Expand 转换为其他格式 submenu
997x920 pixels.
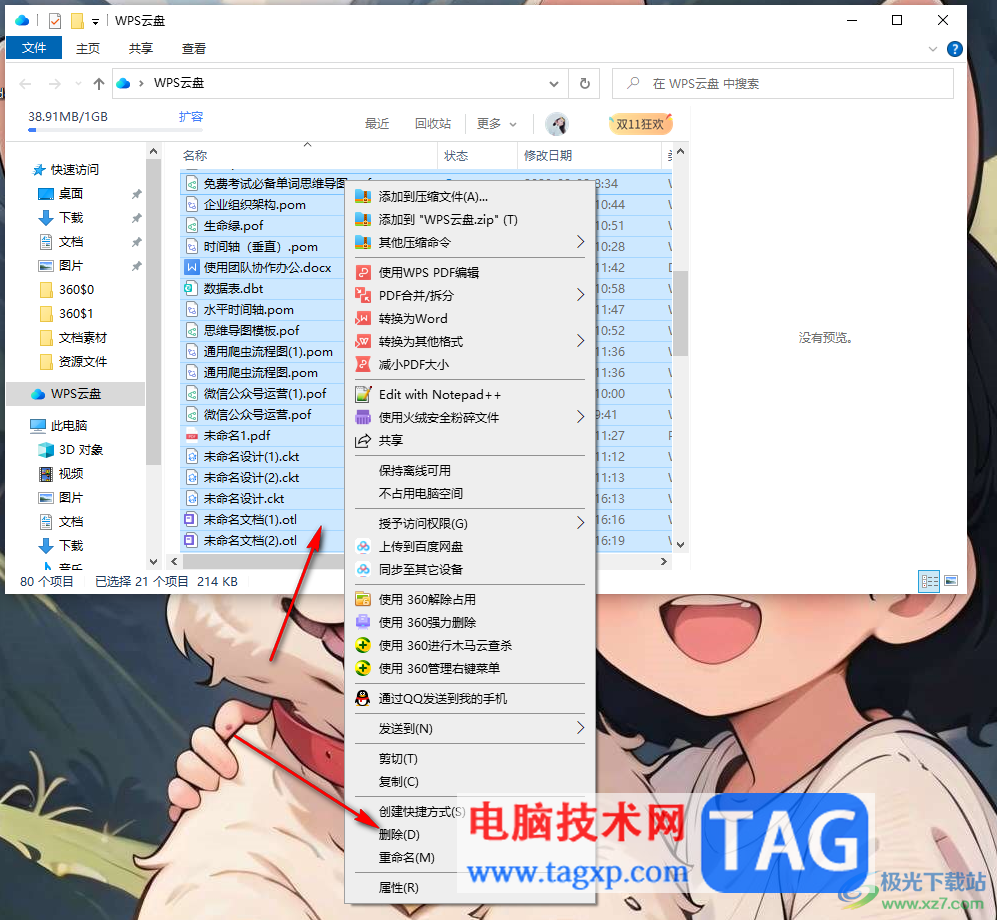click(470, 341)
